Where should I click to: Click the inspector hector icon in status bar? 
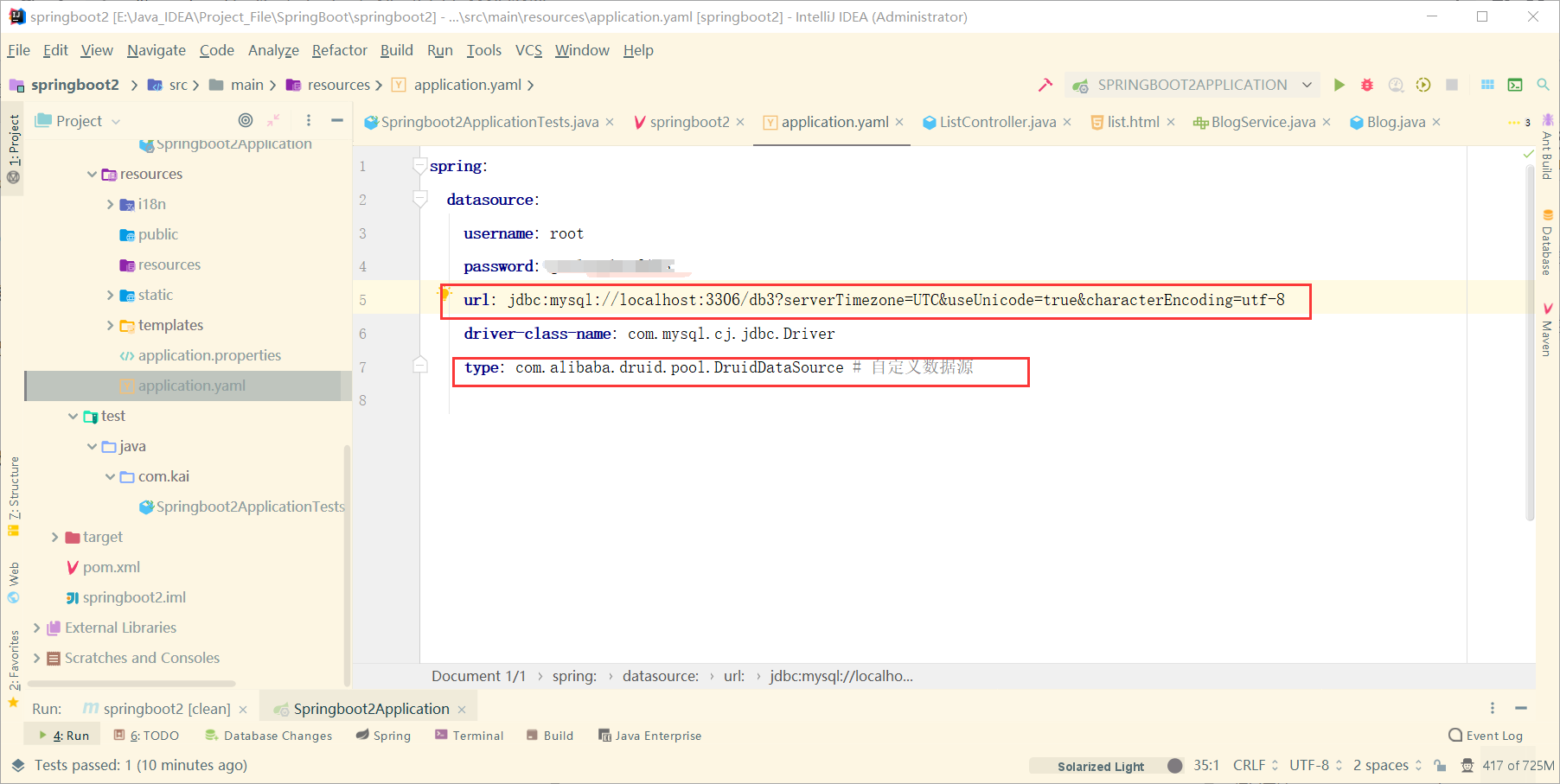(x=1467, y=765)
